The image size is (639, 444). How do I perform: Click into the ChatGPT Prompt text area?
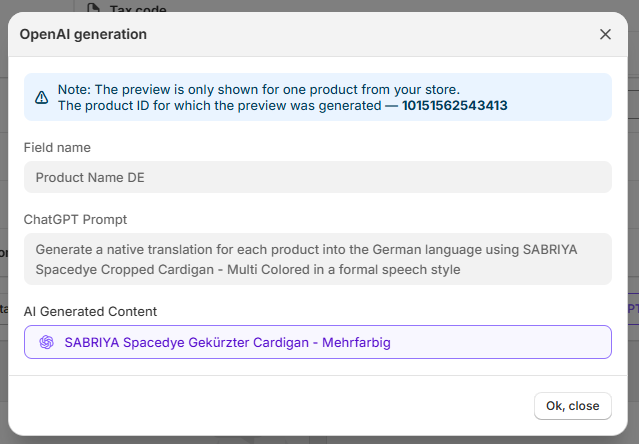317,259
